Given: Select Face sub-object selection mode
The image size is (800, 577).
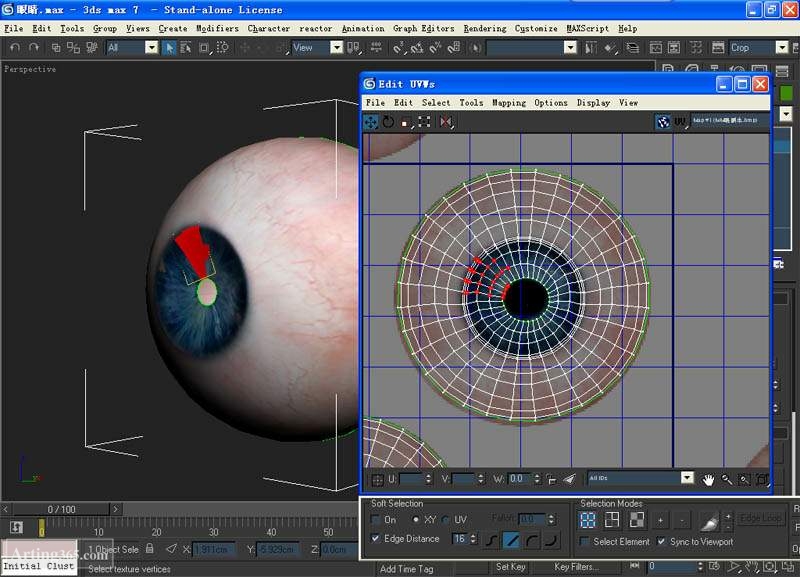Looking at the screenshot, I should click(x=636, y=520).
